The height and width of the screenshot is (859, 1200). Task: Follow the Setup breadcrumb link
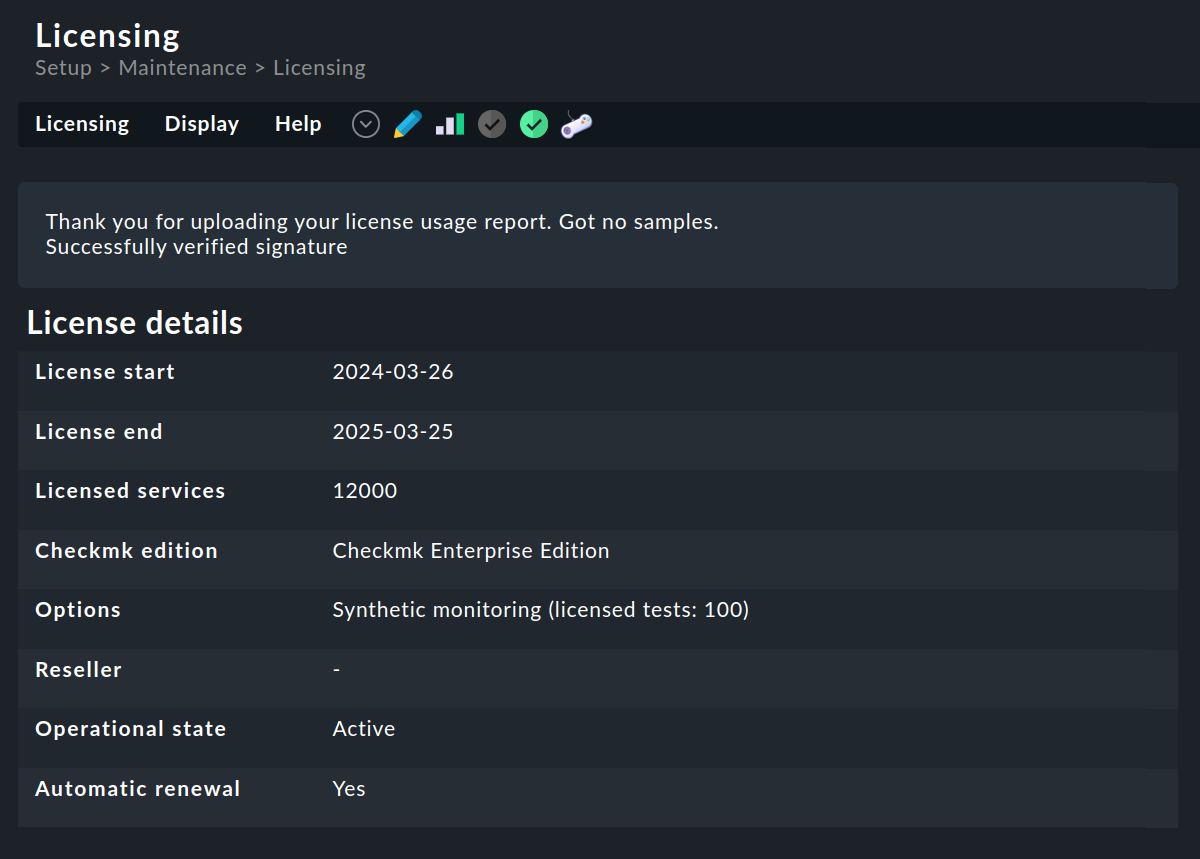tap(64, 68)
